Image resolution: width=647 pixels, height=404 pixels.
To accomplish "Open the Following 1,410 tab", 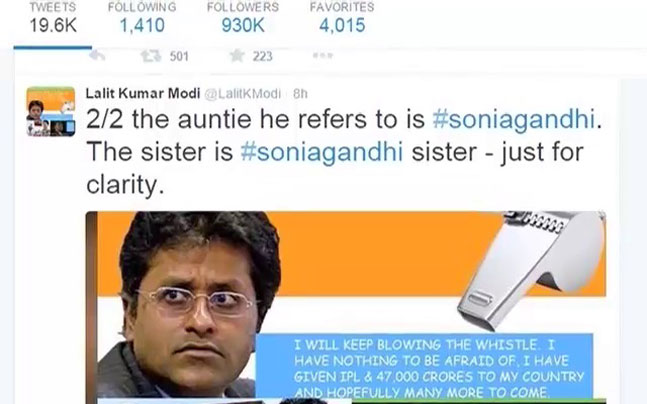I will (142, 19).
